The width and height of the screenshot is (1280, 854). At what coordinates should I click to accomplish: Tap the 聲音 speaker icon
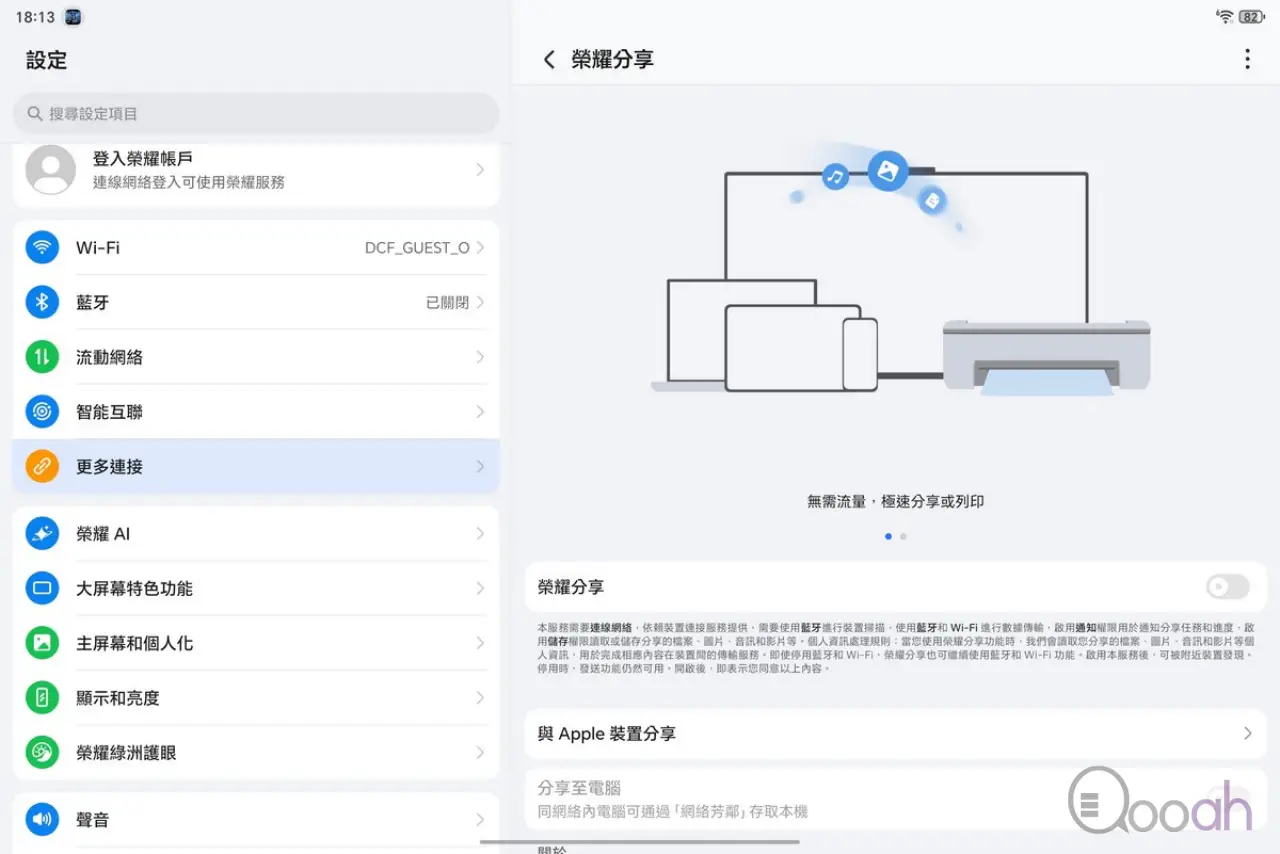pyautogui.click(x=42, y=820)
